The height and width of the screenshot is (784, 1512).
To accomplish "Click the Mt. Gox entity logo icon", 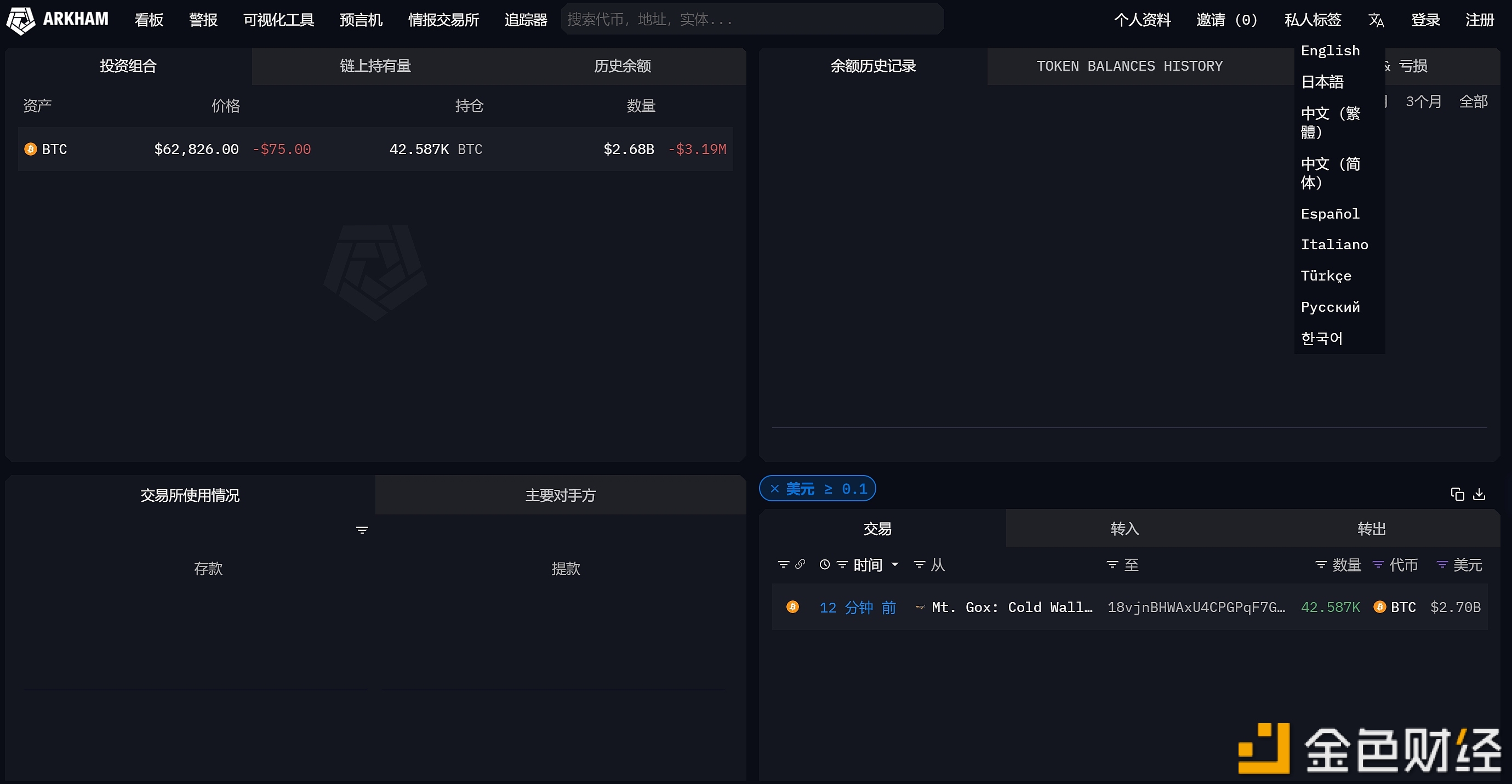I will (x=920, y=608).
